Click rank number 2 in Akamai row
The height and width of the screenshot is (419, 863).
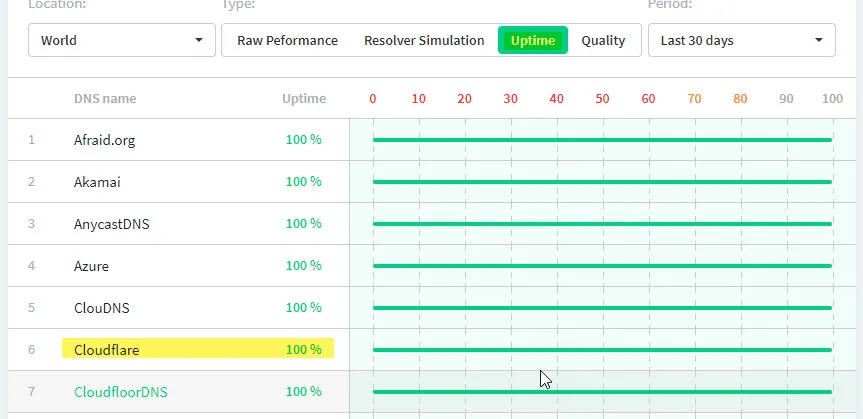[31, 182]
